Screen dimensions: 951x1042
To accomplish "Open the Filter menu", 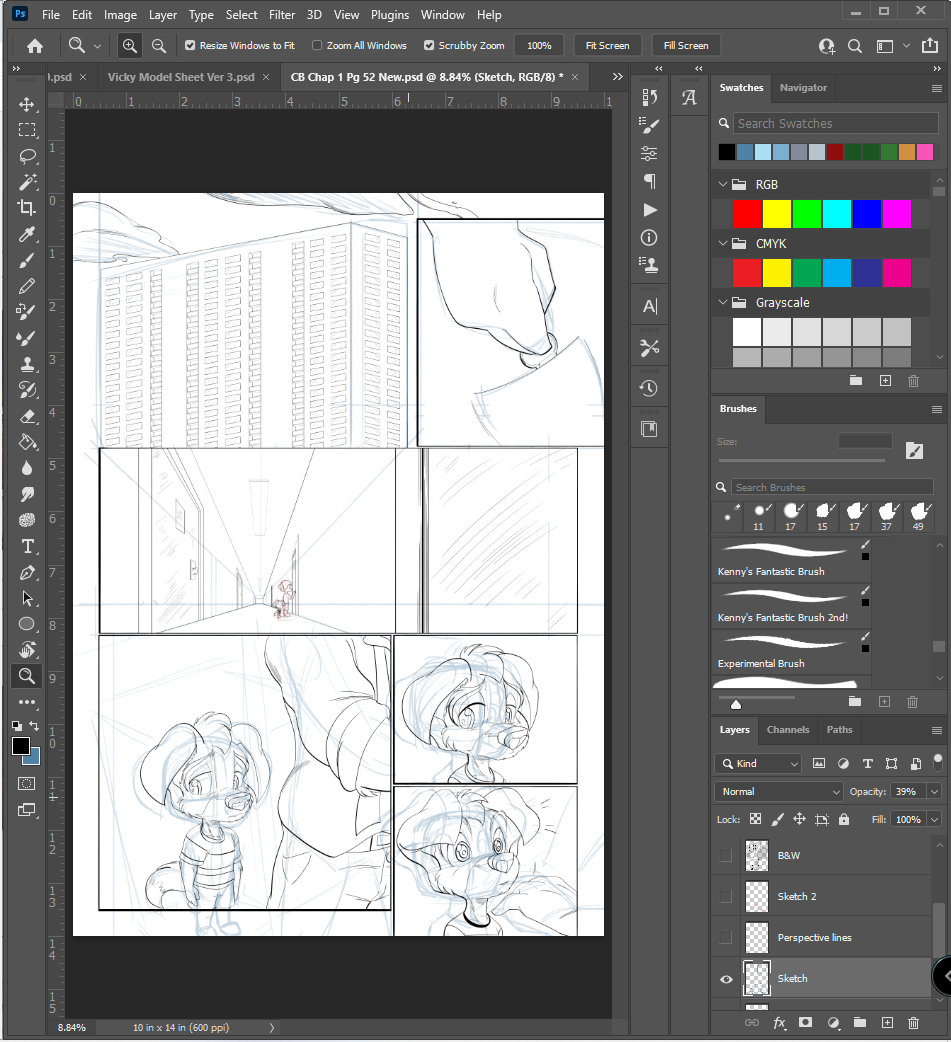I will tap(282, 15).
